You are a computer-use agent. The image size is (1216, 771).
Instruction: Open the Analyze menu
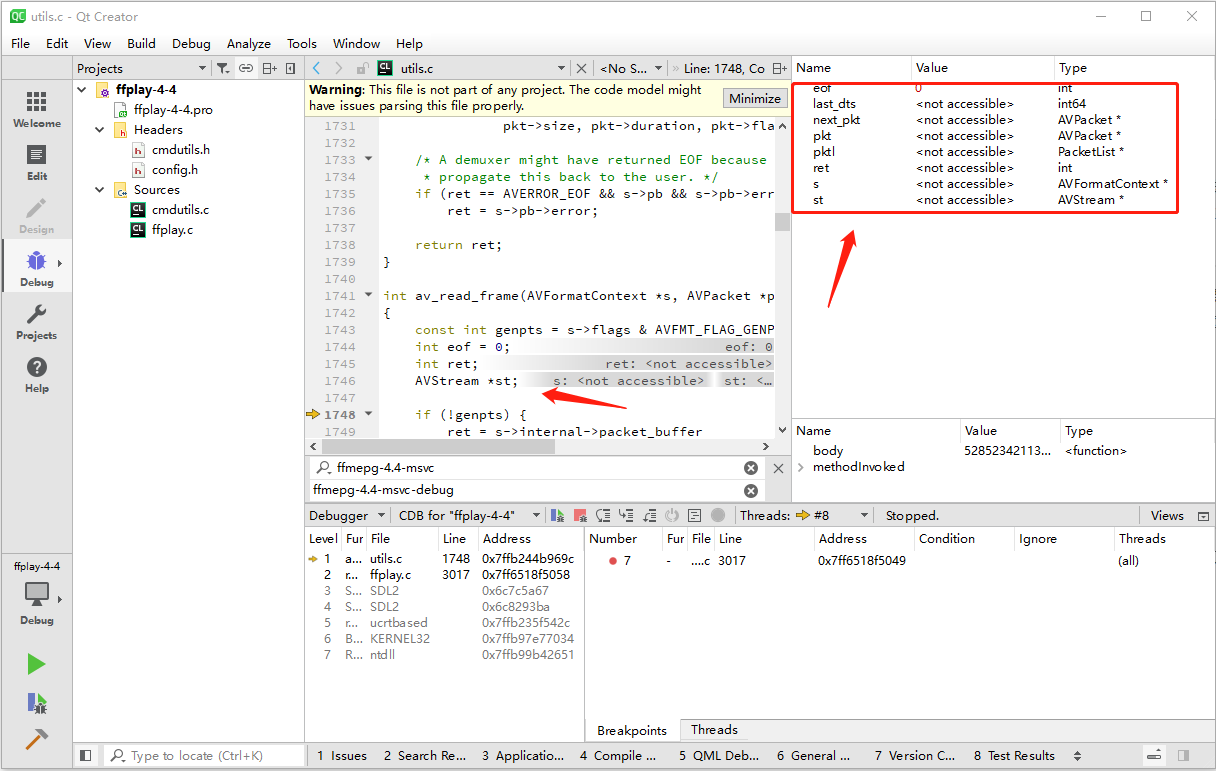tap(248, 43)
